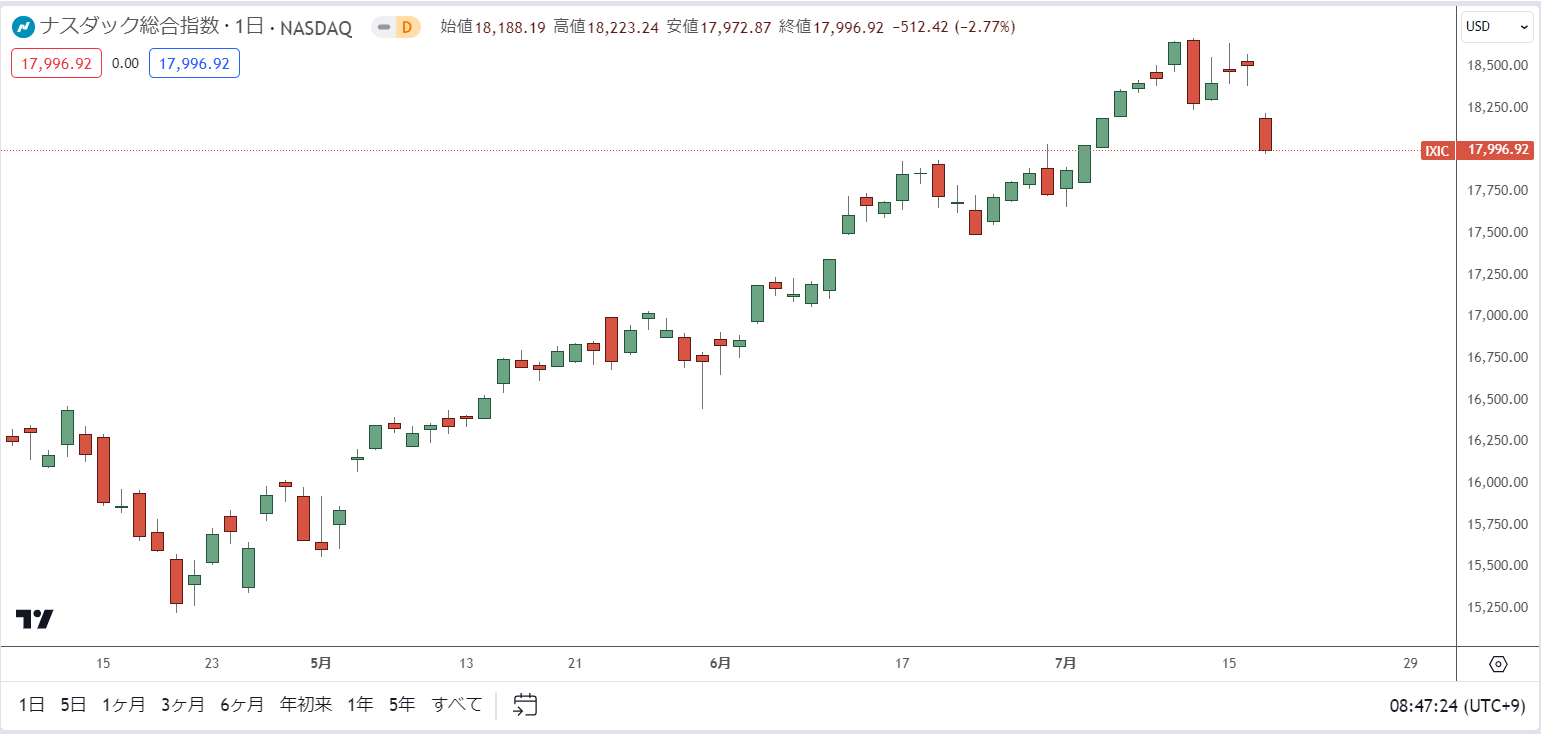Click the −512.42 (−2.77%) change text
Screen dimensions: 1541x734
point(952,27)
